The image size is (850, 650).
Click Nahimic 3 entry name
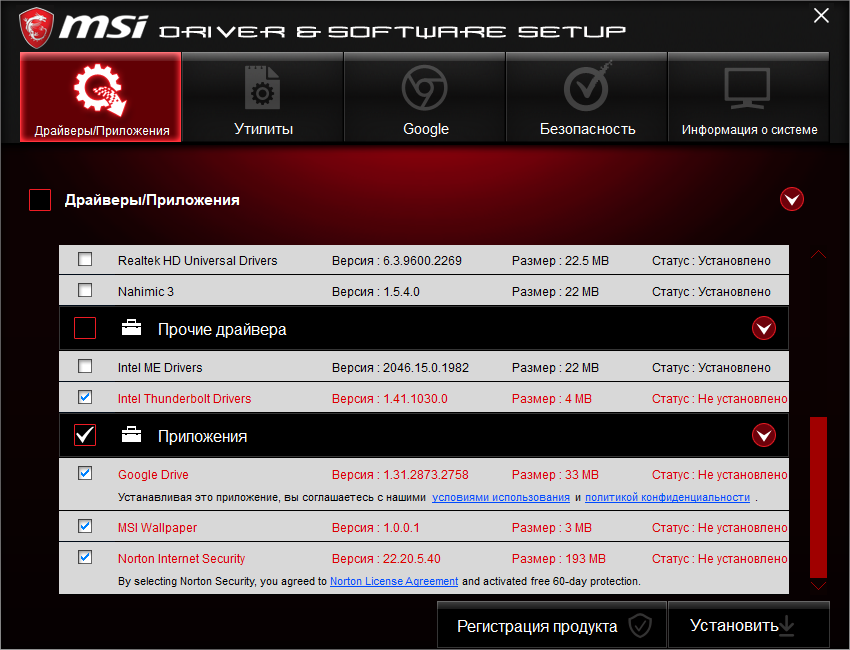pyautogui.click(x=146, y=292)
